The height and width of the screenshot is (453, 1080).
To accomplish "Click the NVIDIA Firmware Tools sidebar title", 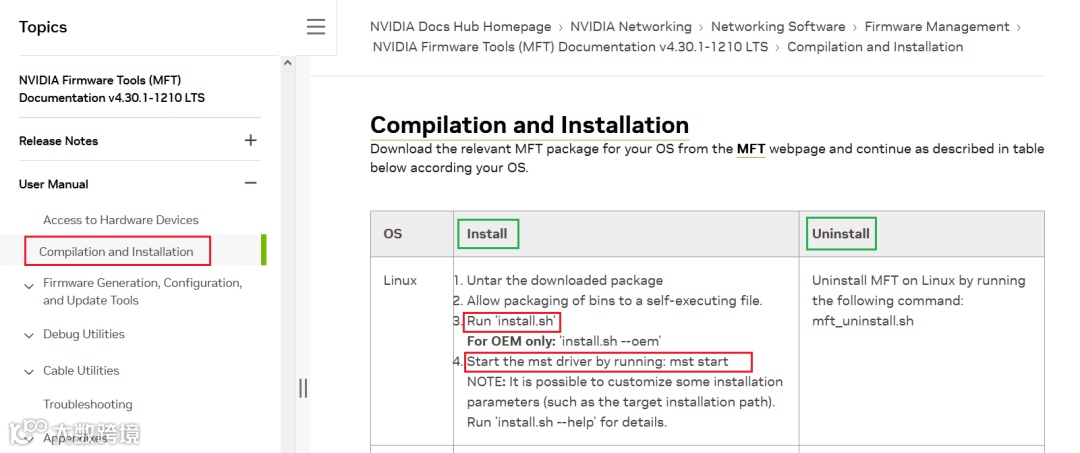I will [100, 89].
